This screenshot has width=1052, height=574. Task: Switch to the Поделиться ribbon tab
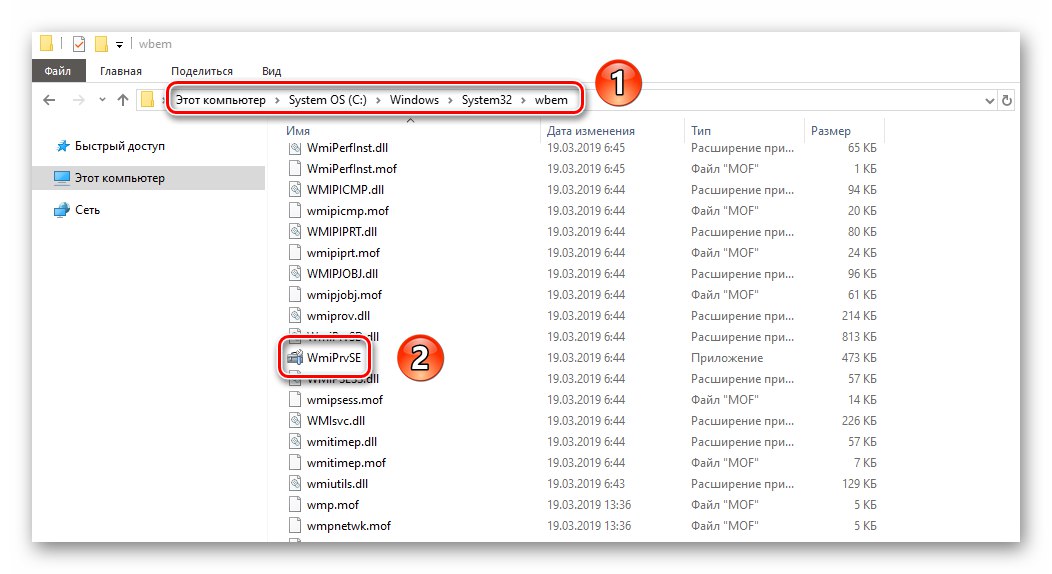[202, 71]
